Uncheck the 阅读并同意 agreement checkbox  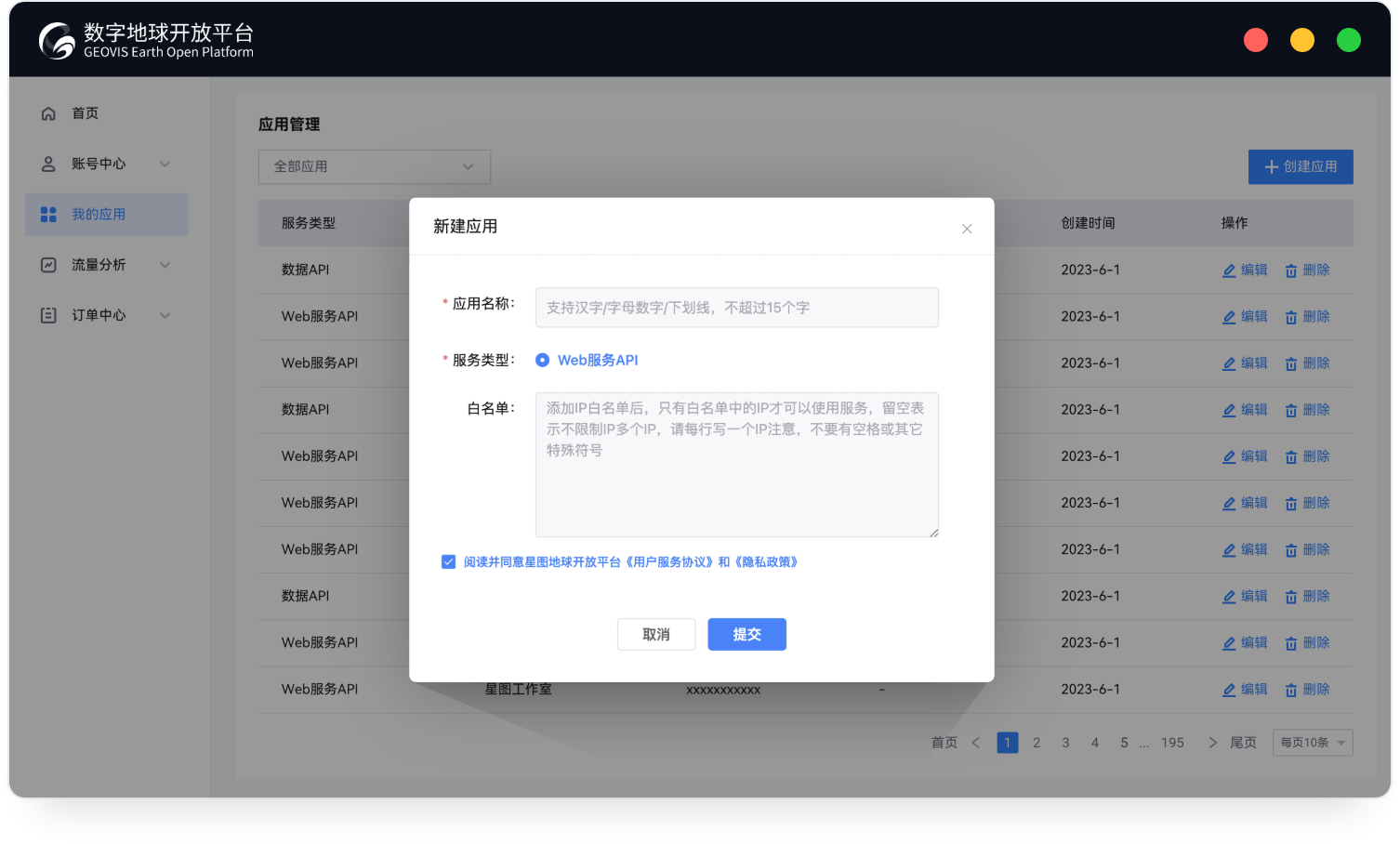448,561
